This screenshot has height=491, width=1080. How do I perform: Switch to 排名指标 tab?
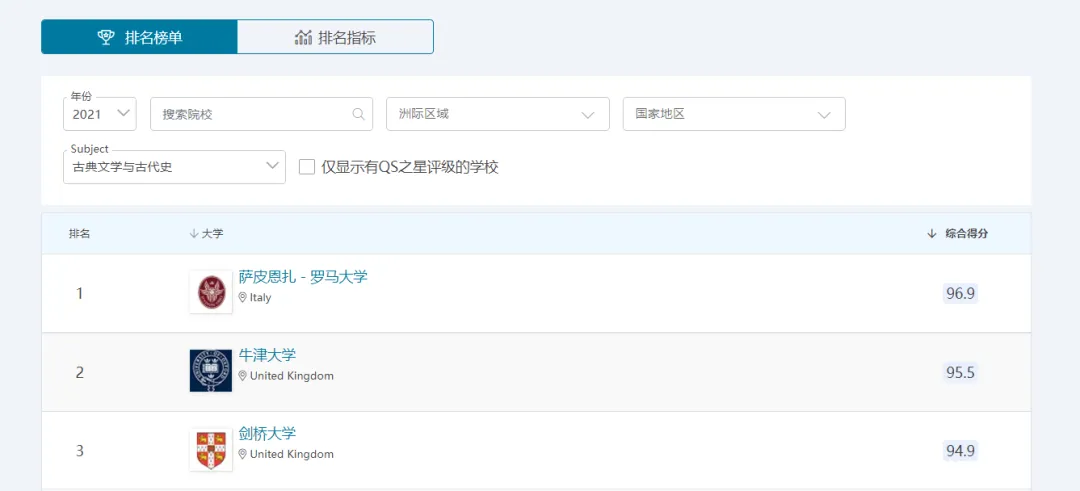(335, 37)
